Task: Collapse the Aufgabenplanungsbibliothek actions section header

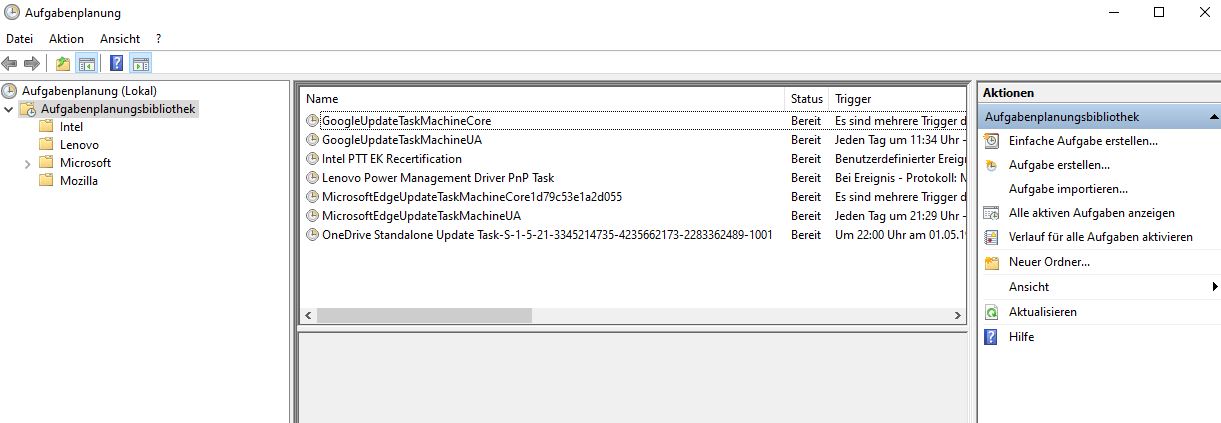Action: tap(1213, 117)
